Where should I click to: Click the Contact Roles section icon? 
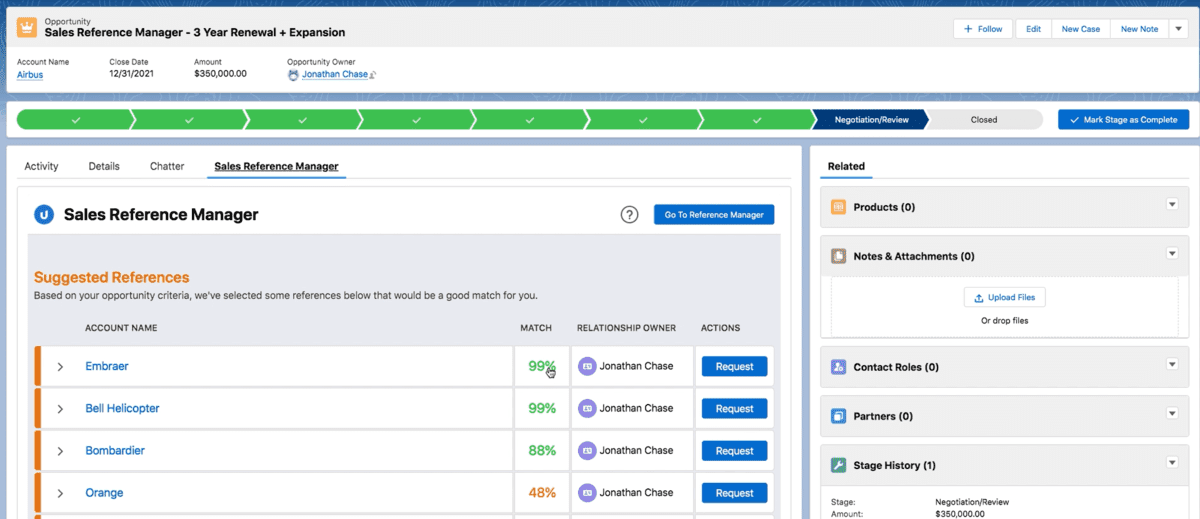click(839, 367)
